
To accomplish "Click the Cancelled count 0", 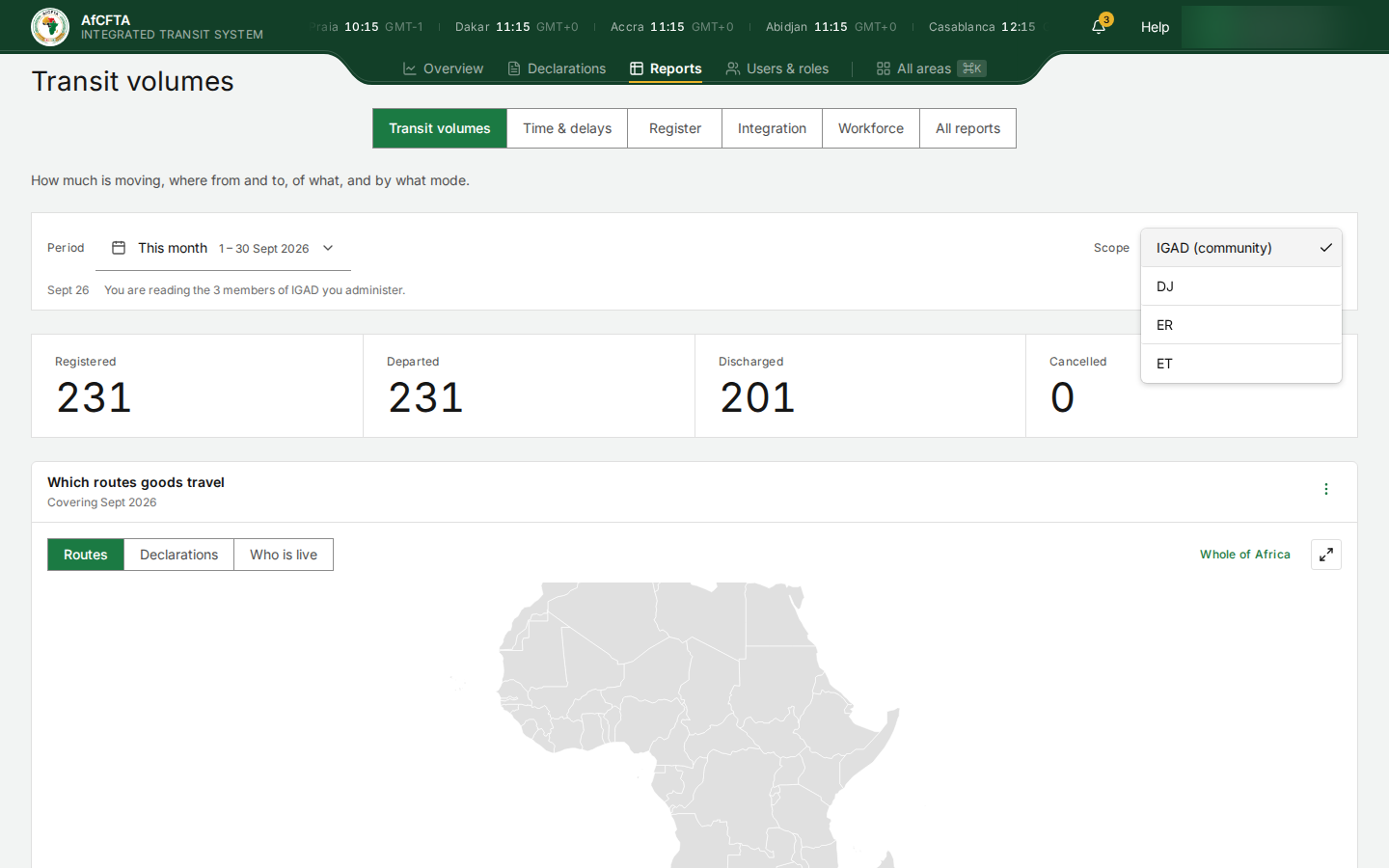I will click(x=1062, y=397).
